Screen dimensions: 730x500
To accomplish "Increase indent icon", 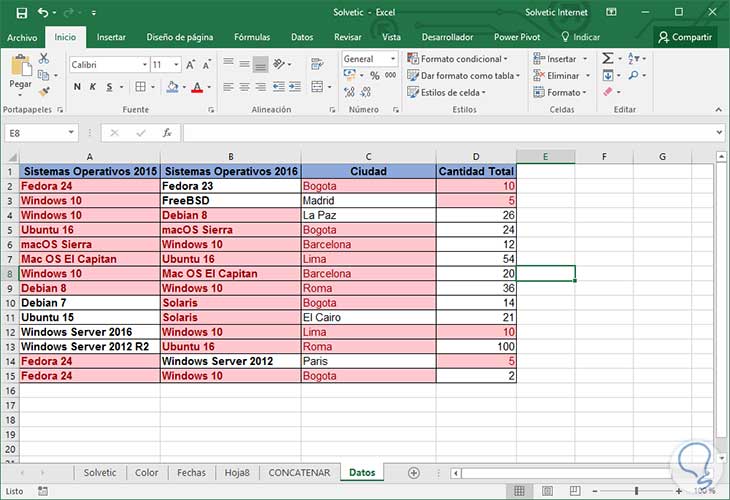I will (295, 87).
